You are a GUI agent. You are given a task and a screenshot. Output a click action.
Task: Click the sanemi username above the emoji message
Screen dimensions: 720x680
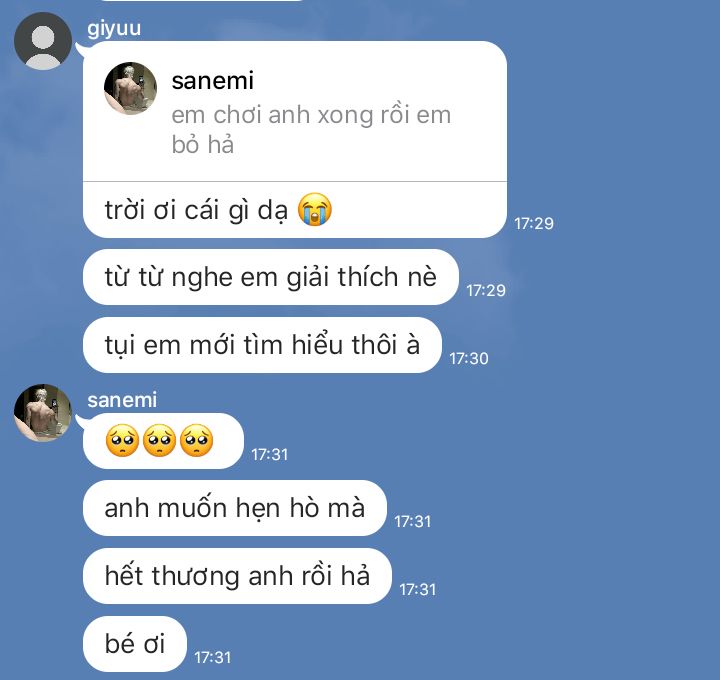click(x=122, y=400)
